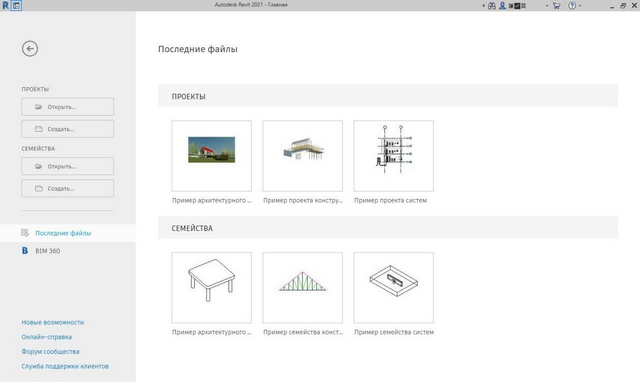
Task: Open the Revit R application menu icon
Action: (x=5, y=6)
